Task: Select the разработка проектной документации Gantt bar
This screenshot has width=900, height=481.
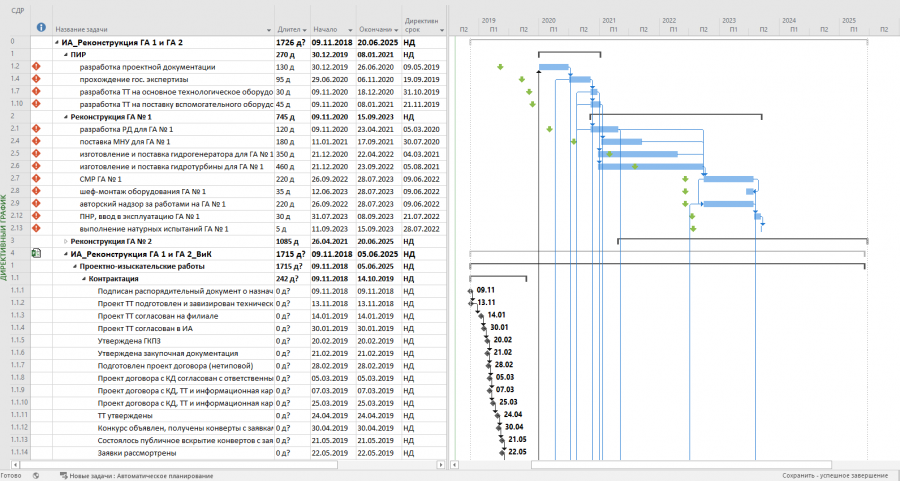Action: click(x=553, y=67)
